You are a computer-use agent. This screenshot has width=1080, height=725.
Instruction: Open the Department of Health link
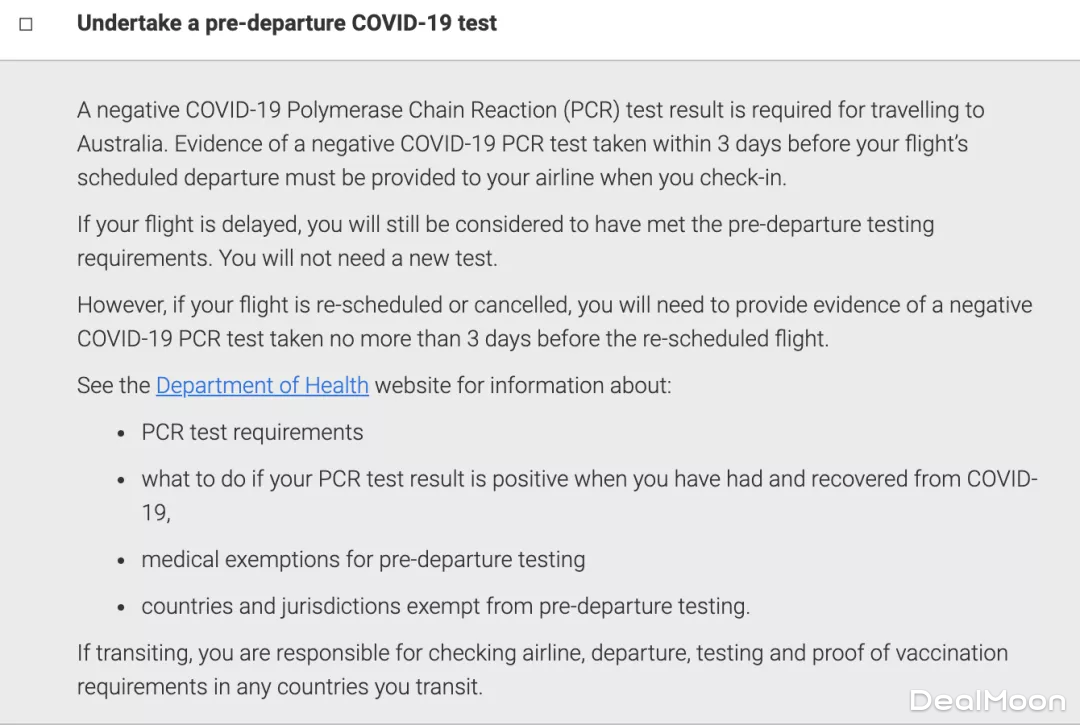pos(262,386)
